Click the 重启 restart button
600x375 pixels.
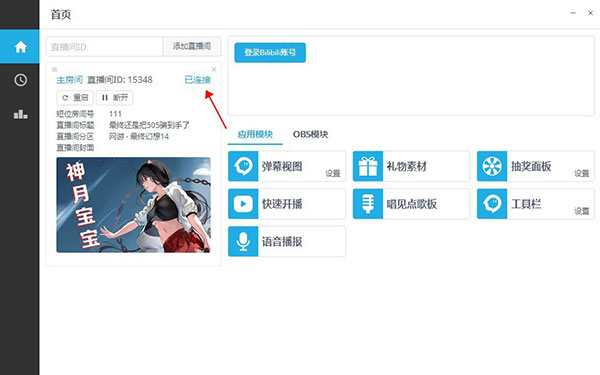tap(75, 98)
